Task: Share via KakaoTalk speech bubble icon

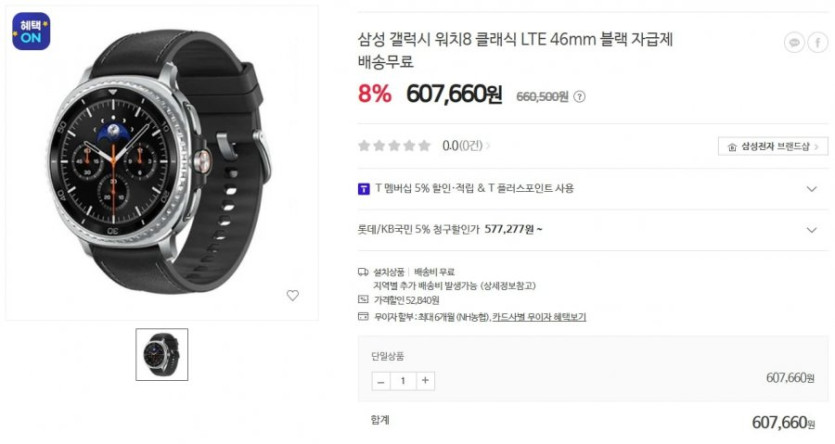Action: [794, 42]
